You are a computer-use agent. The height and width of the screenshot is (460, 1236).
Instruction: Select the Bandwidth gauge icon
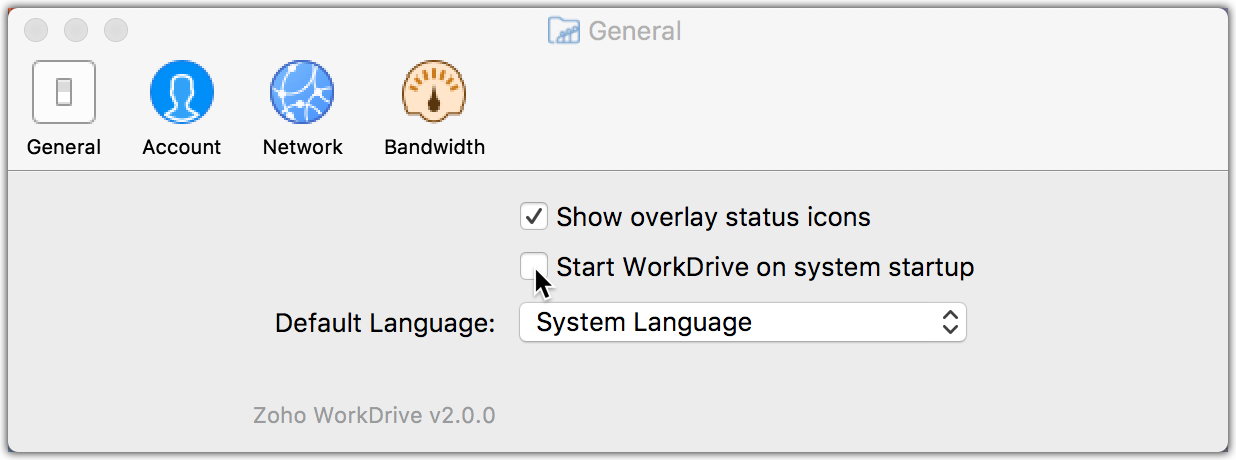pos(434,92)
